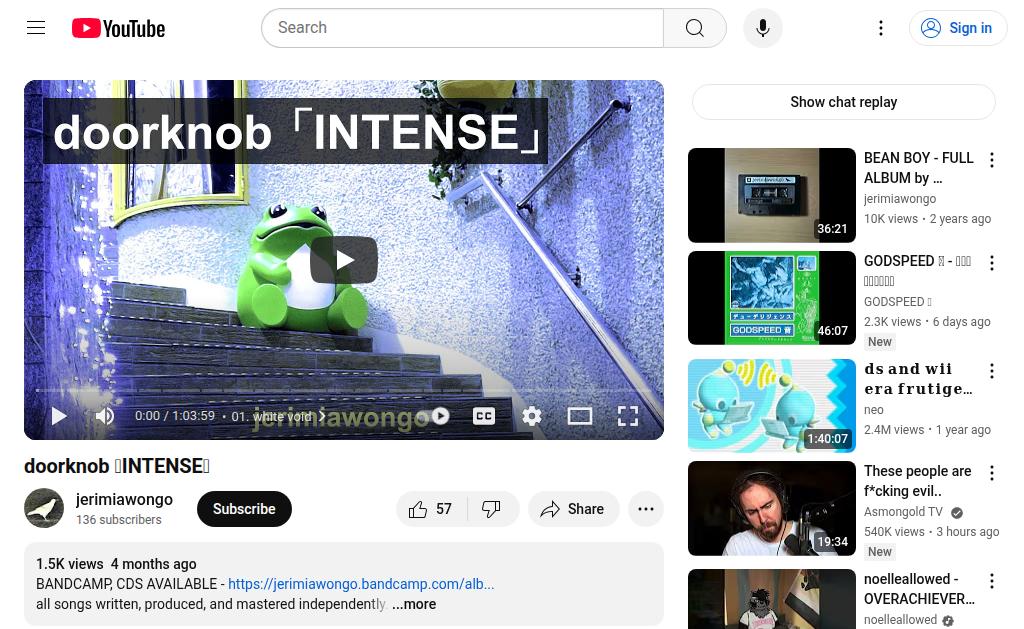Share the video
1024x629 pixels.
click(573, 509)
